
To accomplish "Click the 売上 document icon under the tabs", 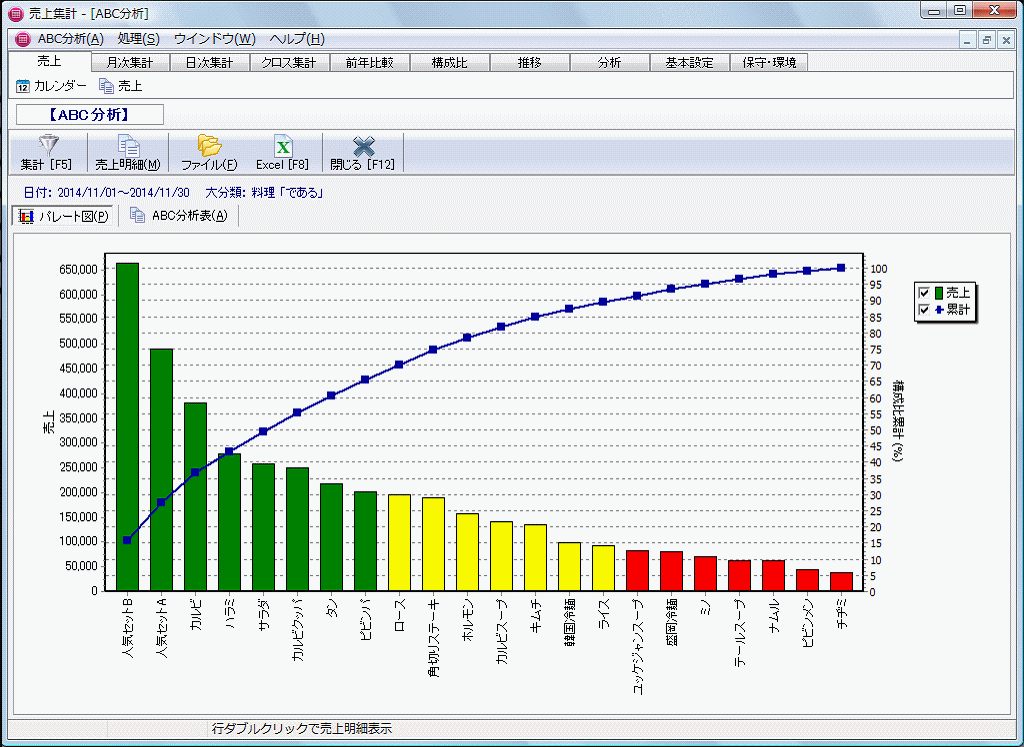I will (106, 86).
